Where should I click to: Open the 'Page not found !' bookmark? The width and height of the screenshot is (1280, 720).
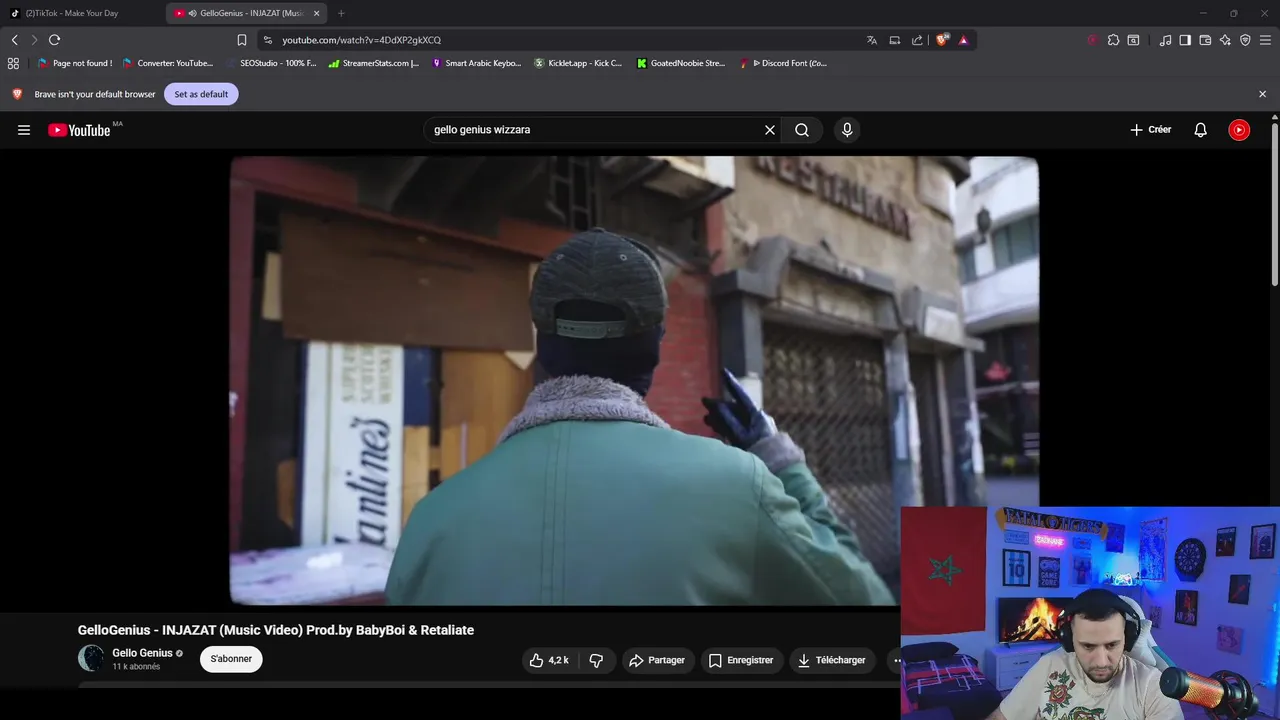75,63
